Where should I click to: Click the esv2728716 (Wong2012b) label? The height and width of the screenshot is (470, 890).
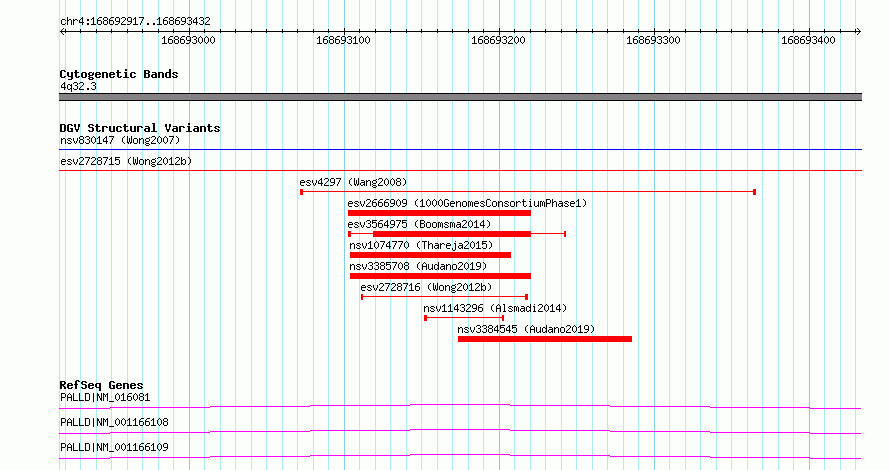pos(426,287)
